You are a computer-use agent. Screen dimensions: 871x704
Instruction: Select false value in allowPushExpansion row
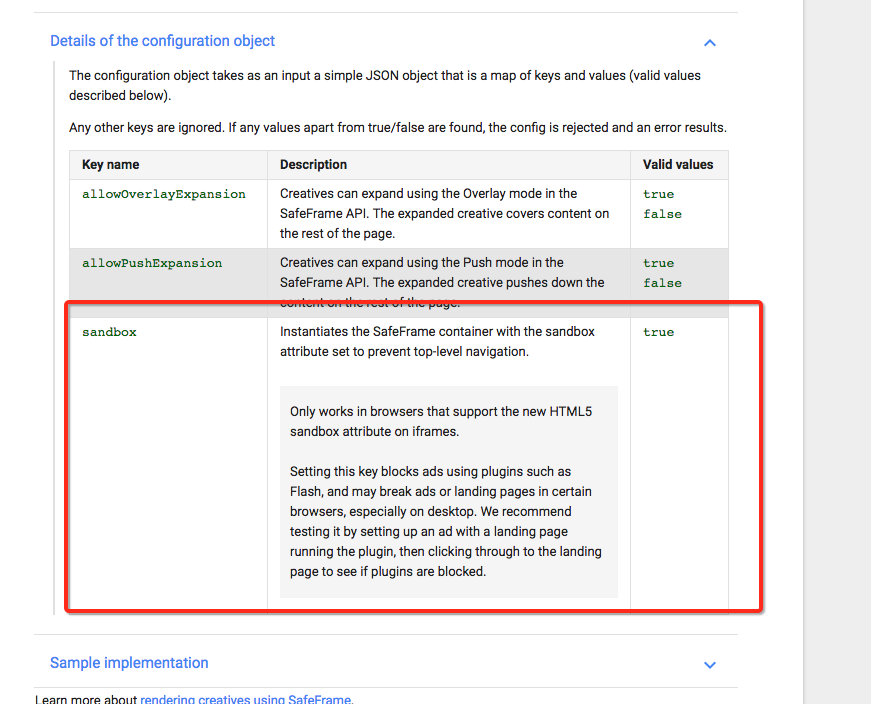pyautogui.click(x=662, y=283)
